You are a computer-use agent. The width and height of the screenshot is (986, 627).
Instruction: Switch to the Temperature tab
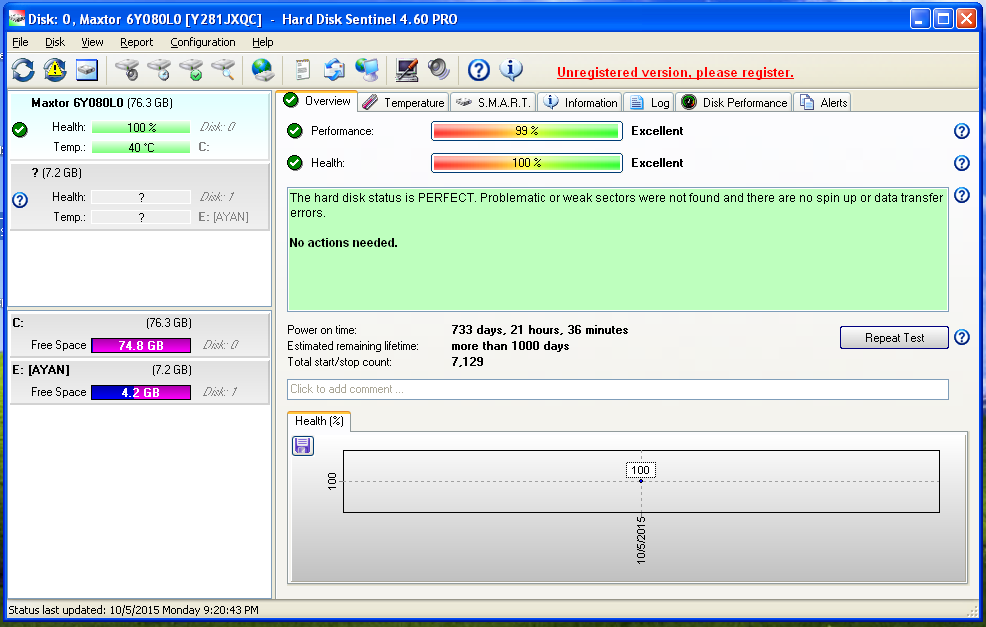click(x=403, y=102)
